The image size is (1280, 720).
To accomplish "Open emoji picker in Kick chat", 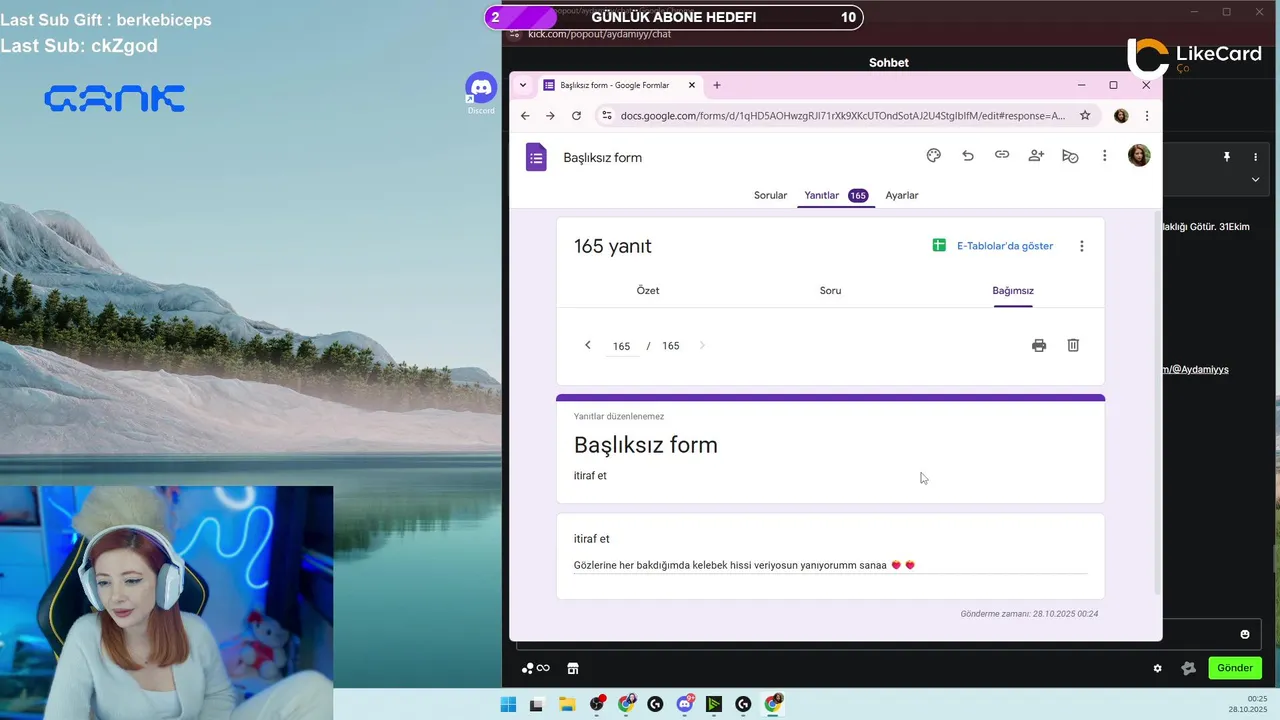I will point(1245,634).
